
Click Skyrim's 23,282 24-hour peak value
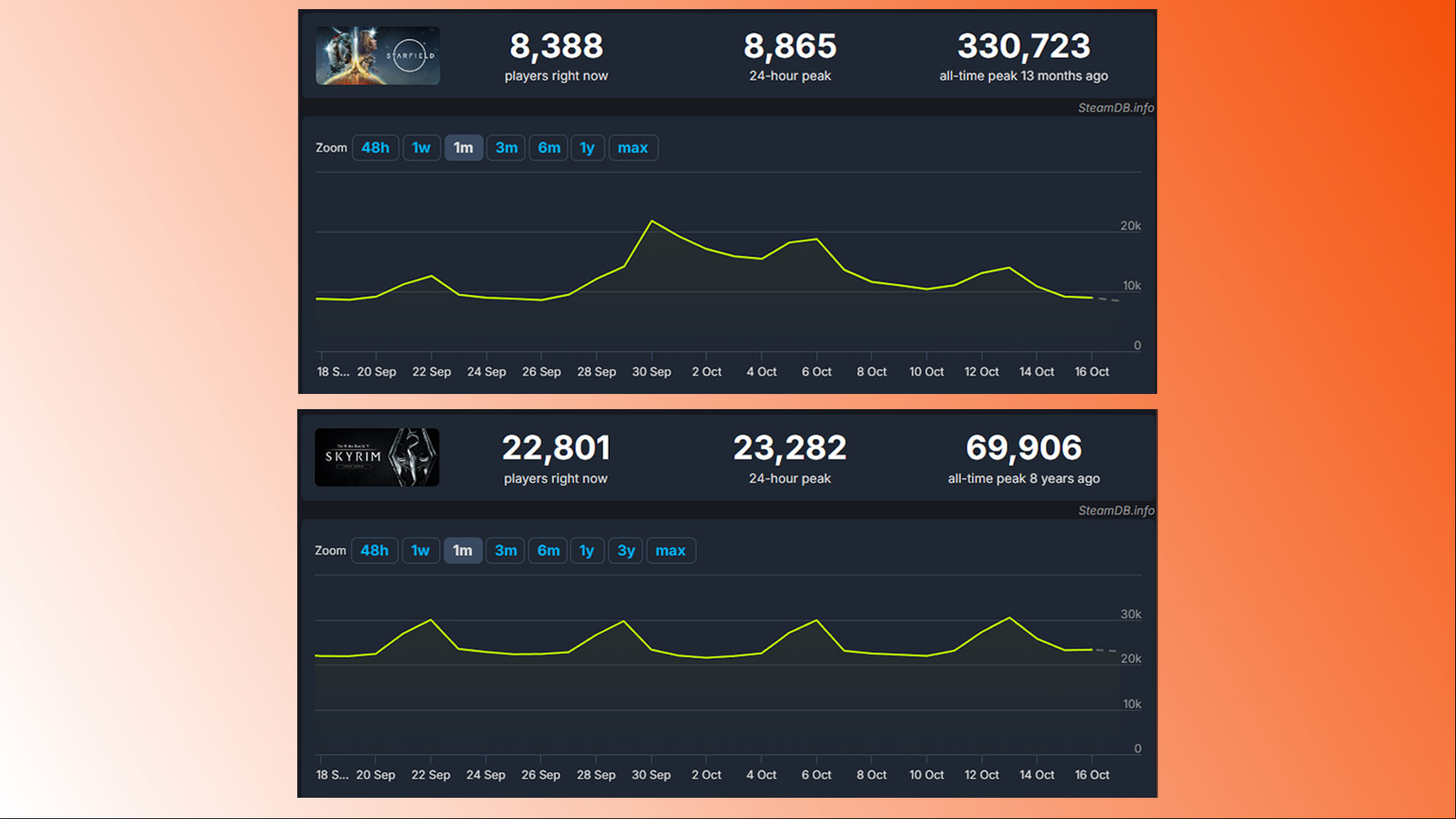790,449
